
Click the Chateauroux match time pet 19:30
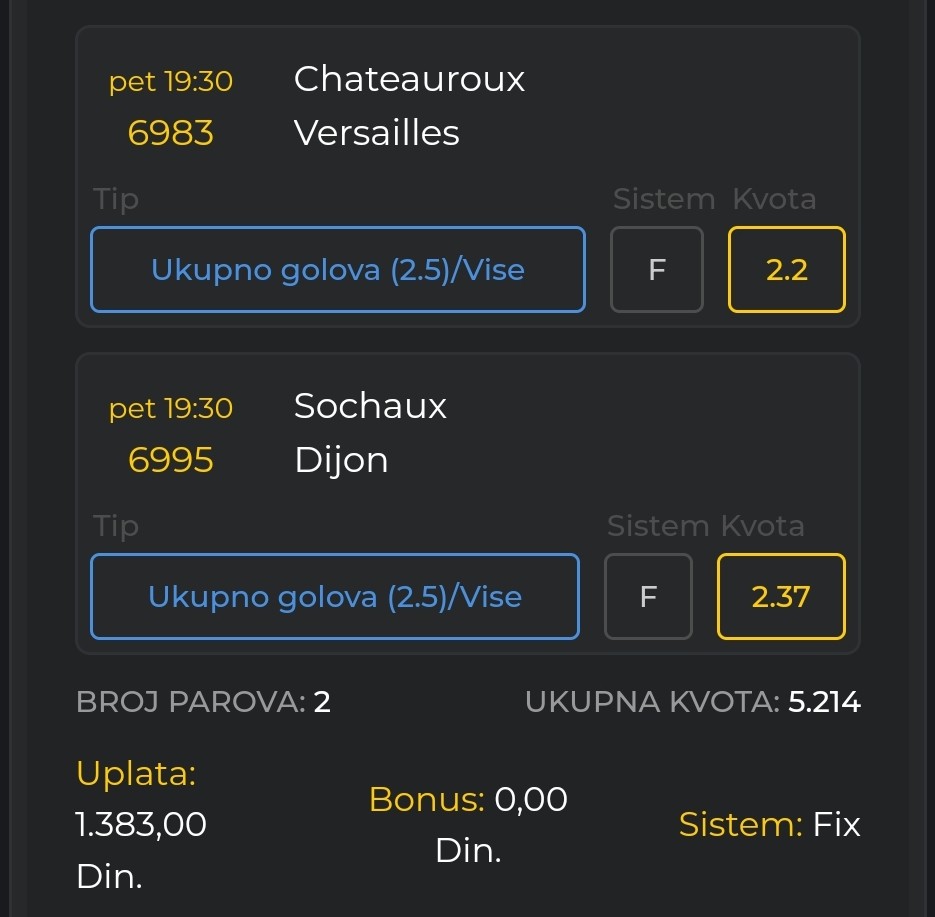pos(171,81)
